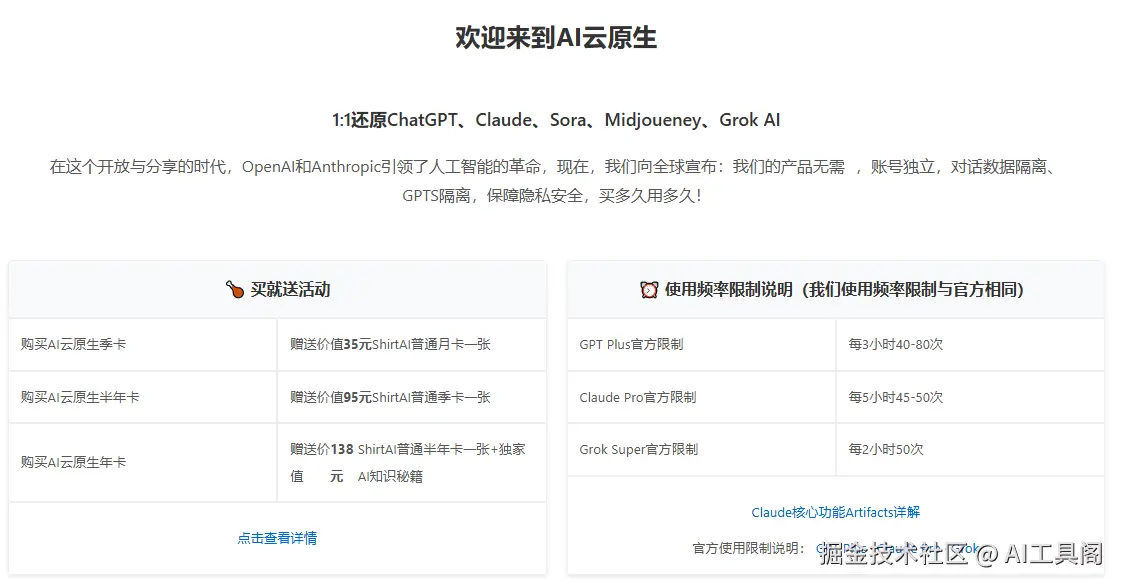This screenshot has height=586, width=1122.
Task: Click the alarm clock icon beside 使用频率限制说明
Action: pyautogui.click(x=649, y=290)
